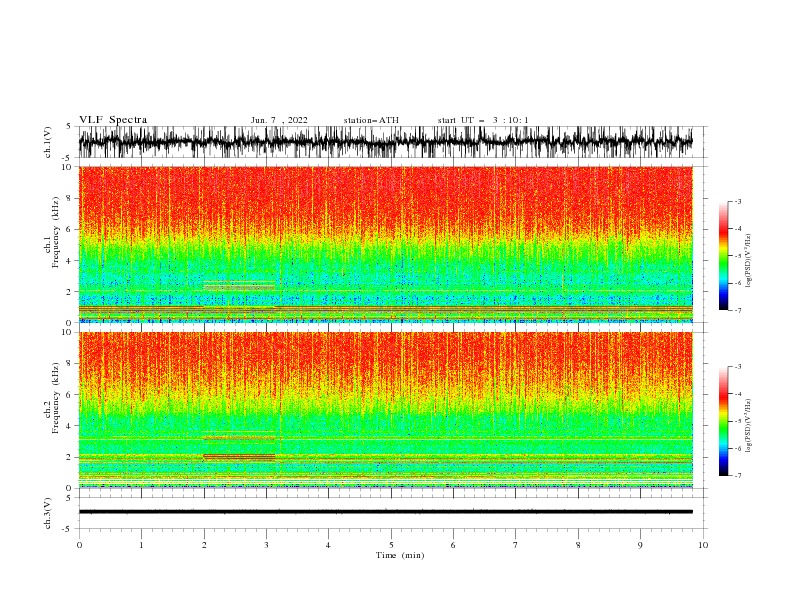Click the upper color scale bar for ch.1
Viewport: 792px width, 612px height.
tap(723, 256)
